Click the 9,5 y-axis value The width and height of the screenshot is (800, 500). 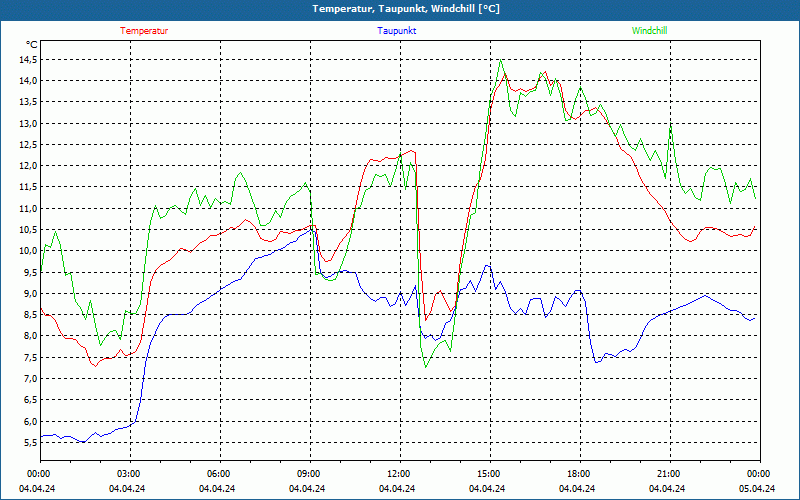point(31,272)
